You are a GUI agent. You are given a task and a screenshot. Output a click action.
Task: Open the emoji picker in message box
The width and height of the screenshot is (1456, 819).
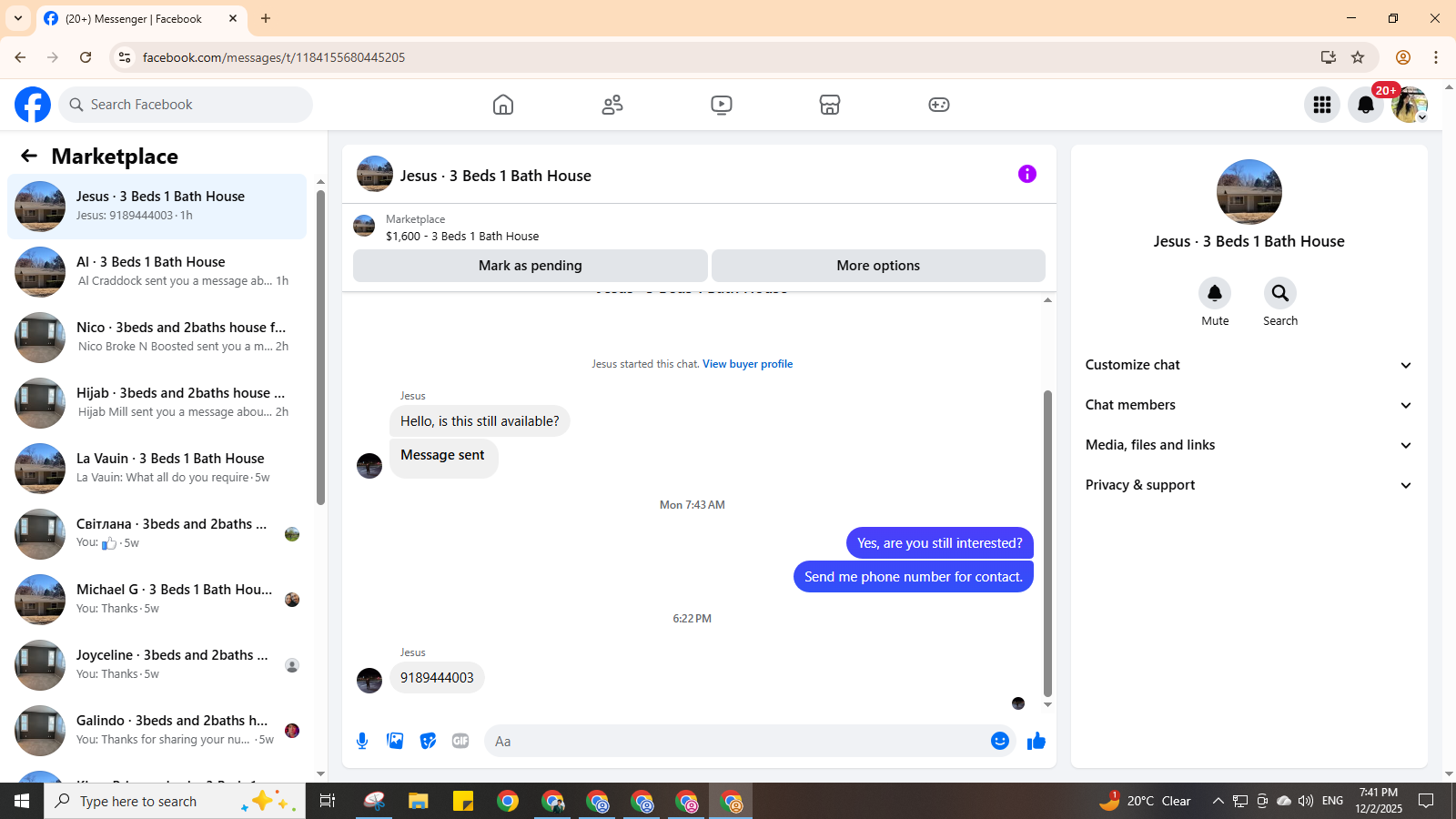tap(1000, 741)
